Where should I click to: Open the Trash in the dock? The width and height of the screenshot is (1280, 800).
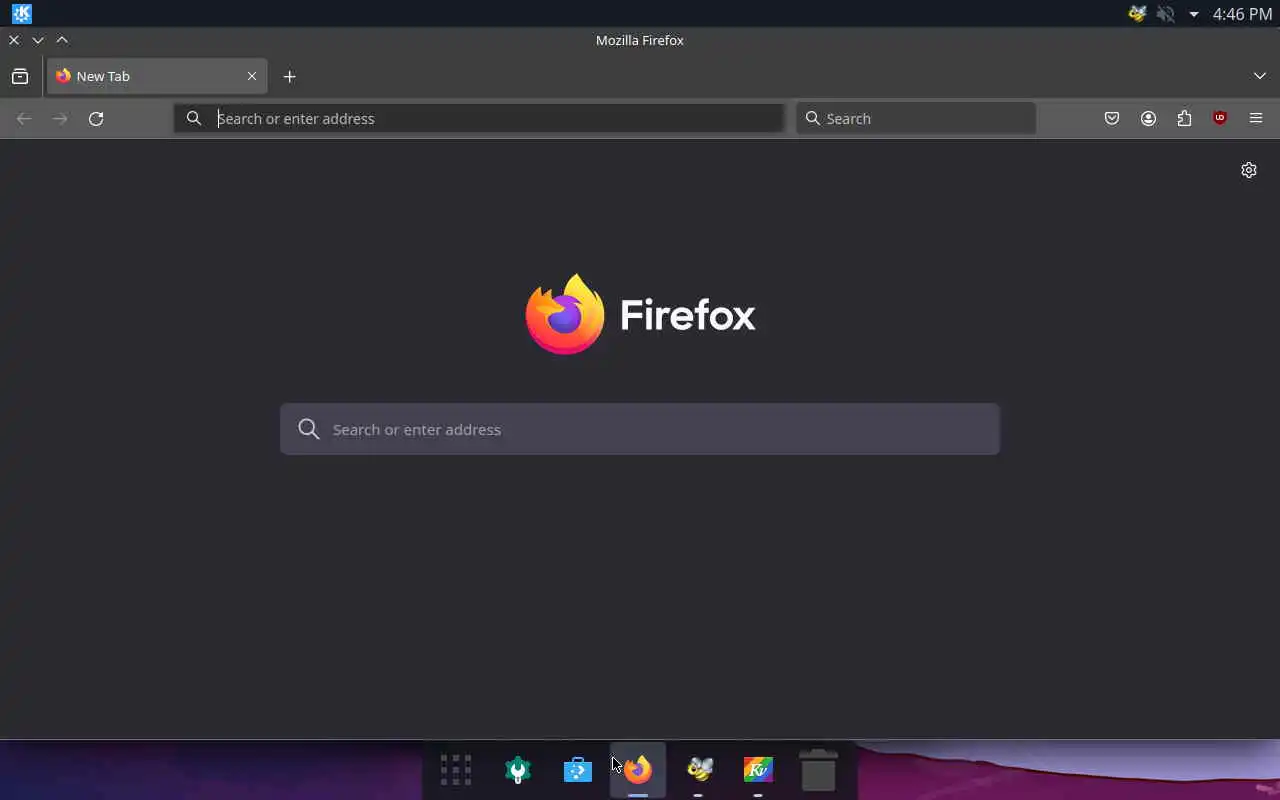(x=818, y=770)
